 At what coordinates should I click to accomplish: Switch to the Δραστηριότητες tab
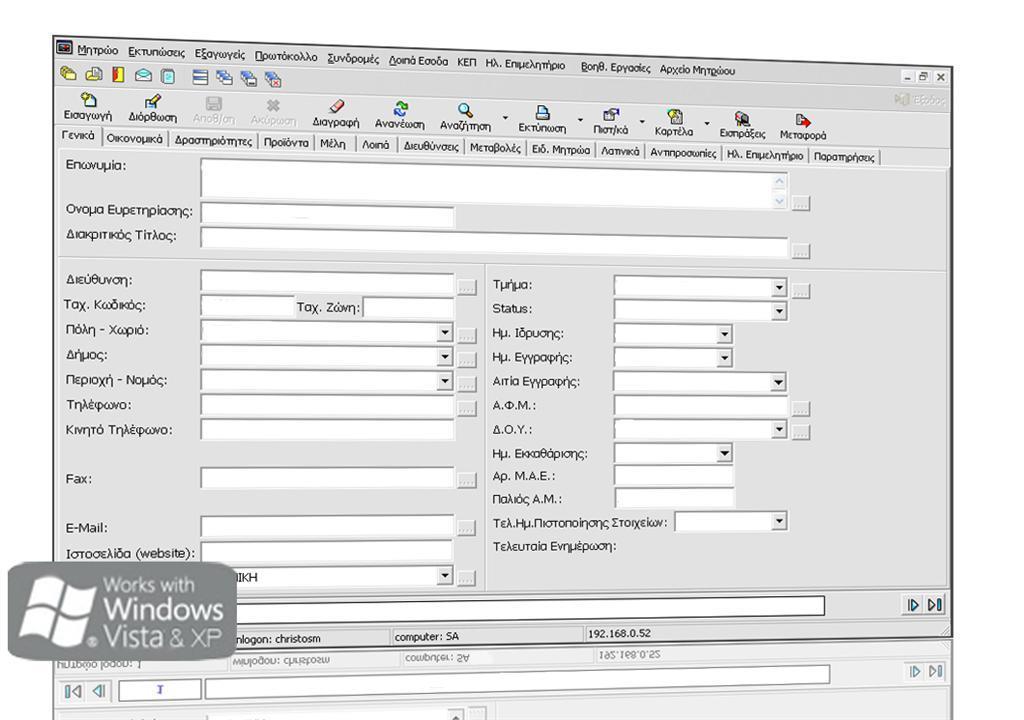coord(213,140)
